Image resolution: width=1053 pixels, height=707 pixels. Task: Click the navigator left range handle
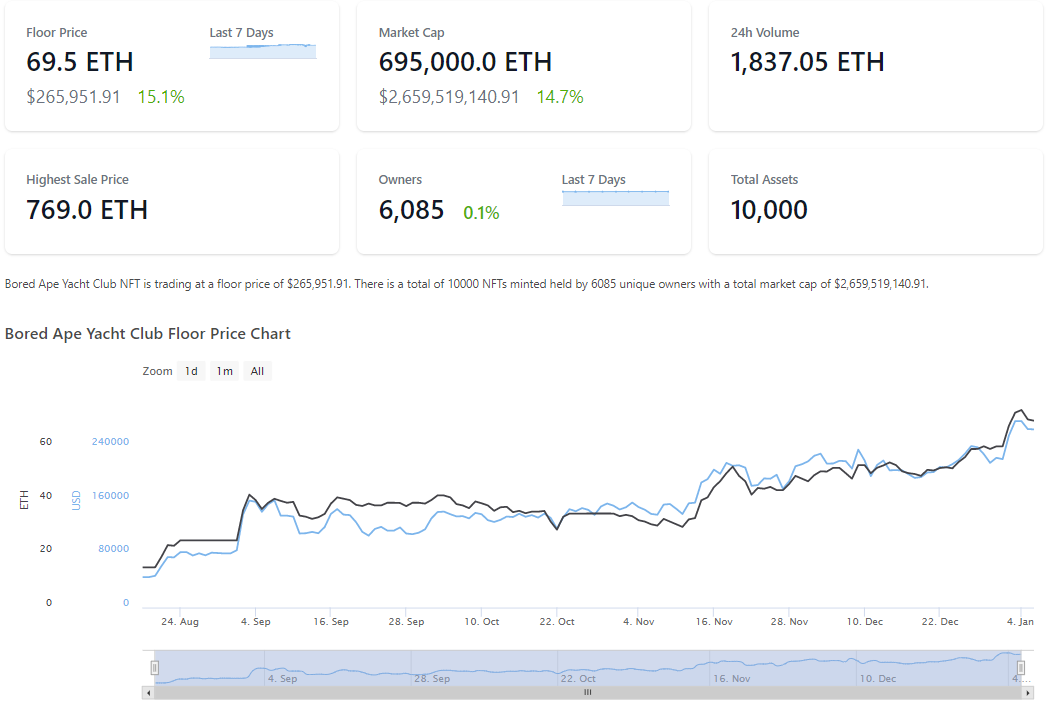pos(154,667)
